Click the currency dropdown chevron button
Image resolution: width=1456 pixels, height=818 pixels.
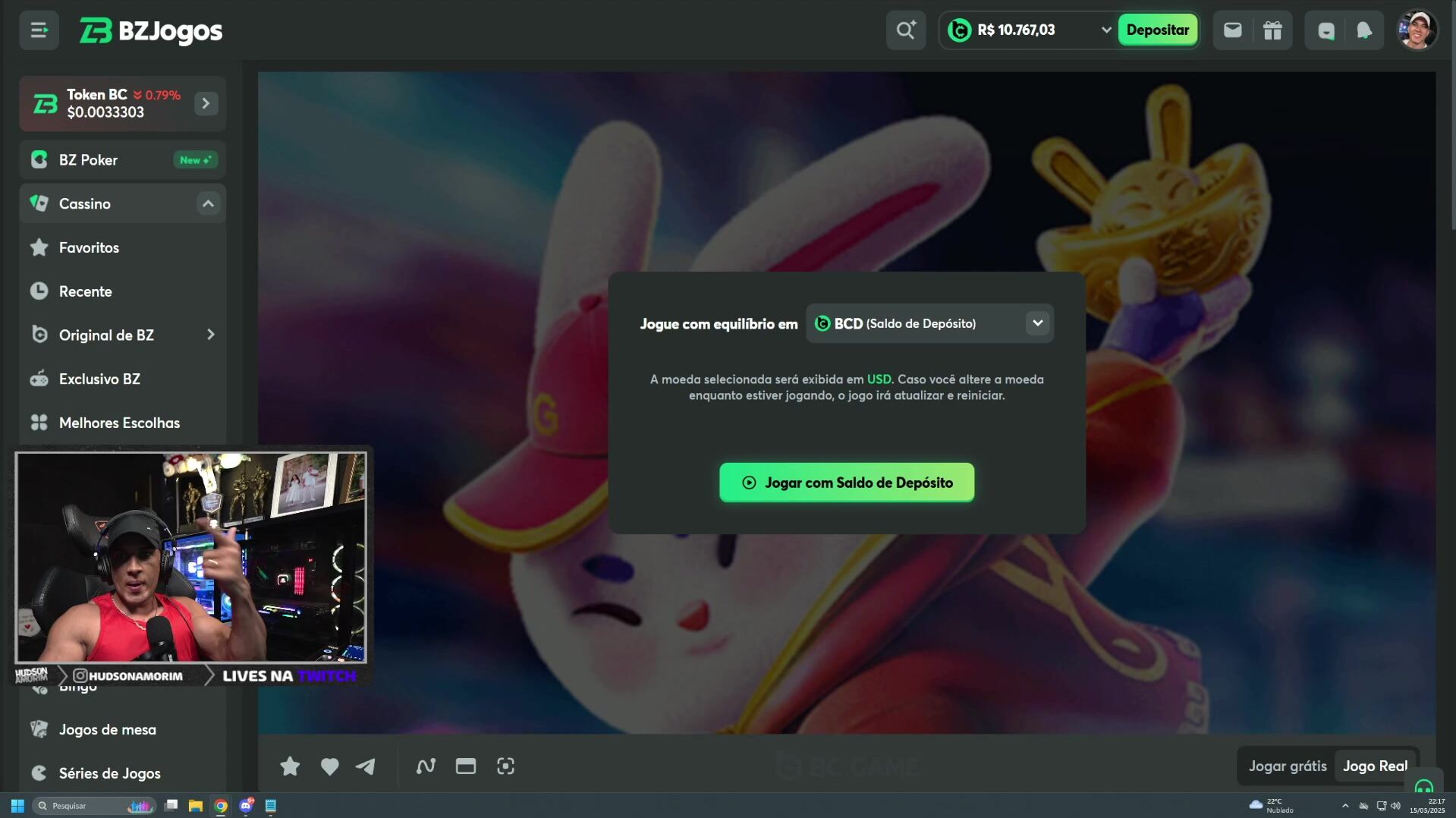pos(1037,323)
